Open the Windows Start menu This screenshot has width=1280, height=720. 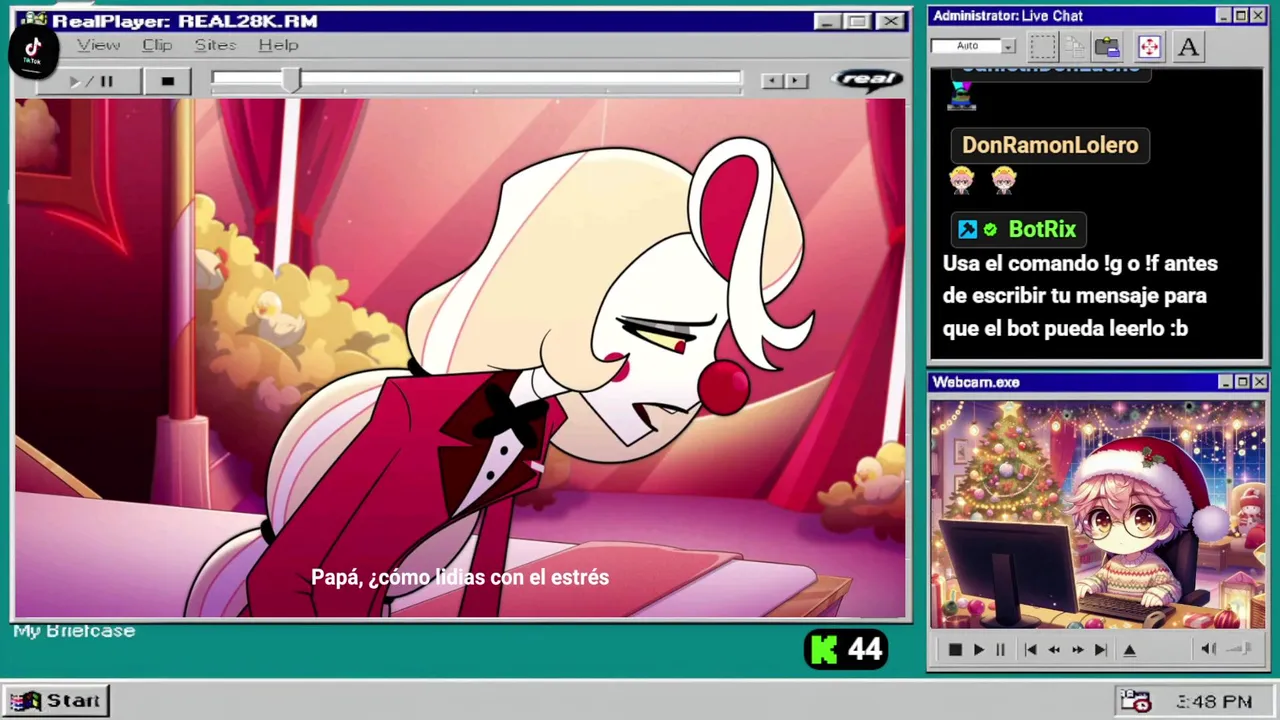56,701
